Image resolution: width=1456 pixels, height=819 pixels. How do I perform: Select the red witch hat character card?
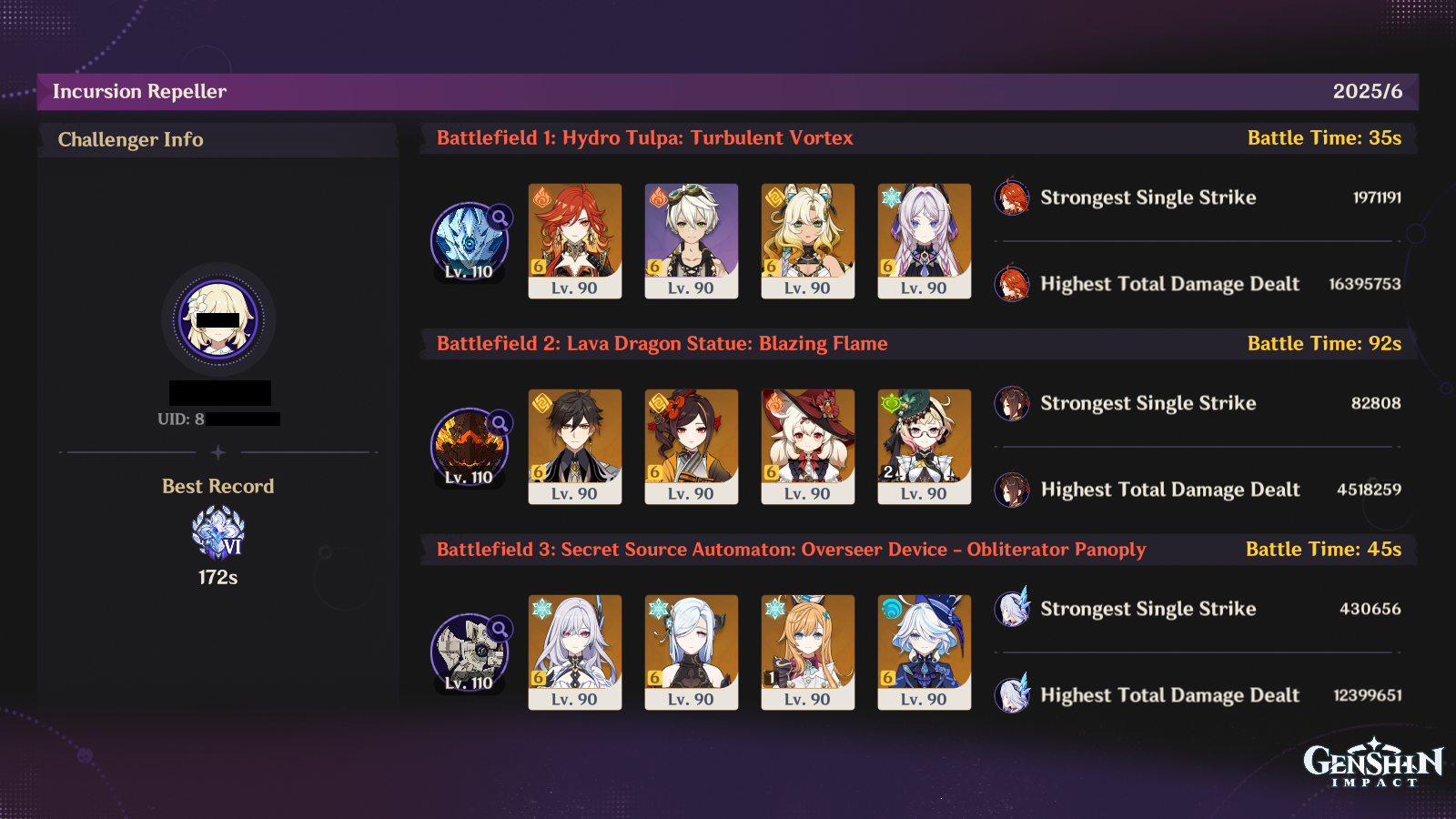pos(808,447)
